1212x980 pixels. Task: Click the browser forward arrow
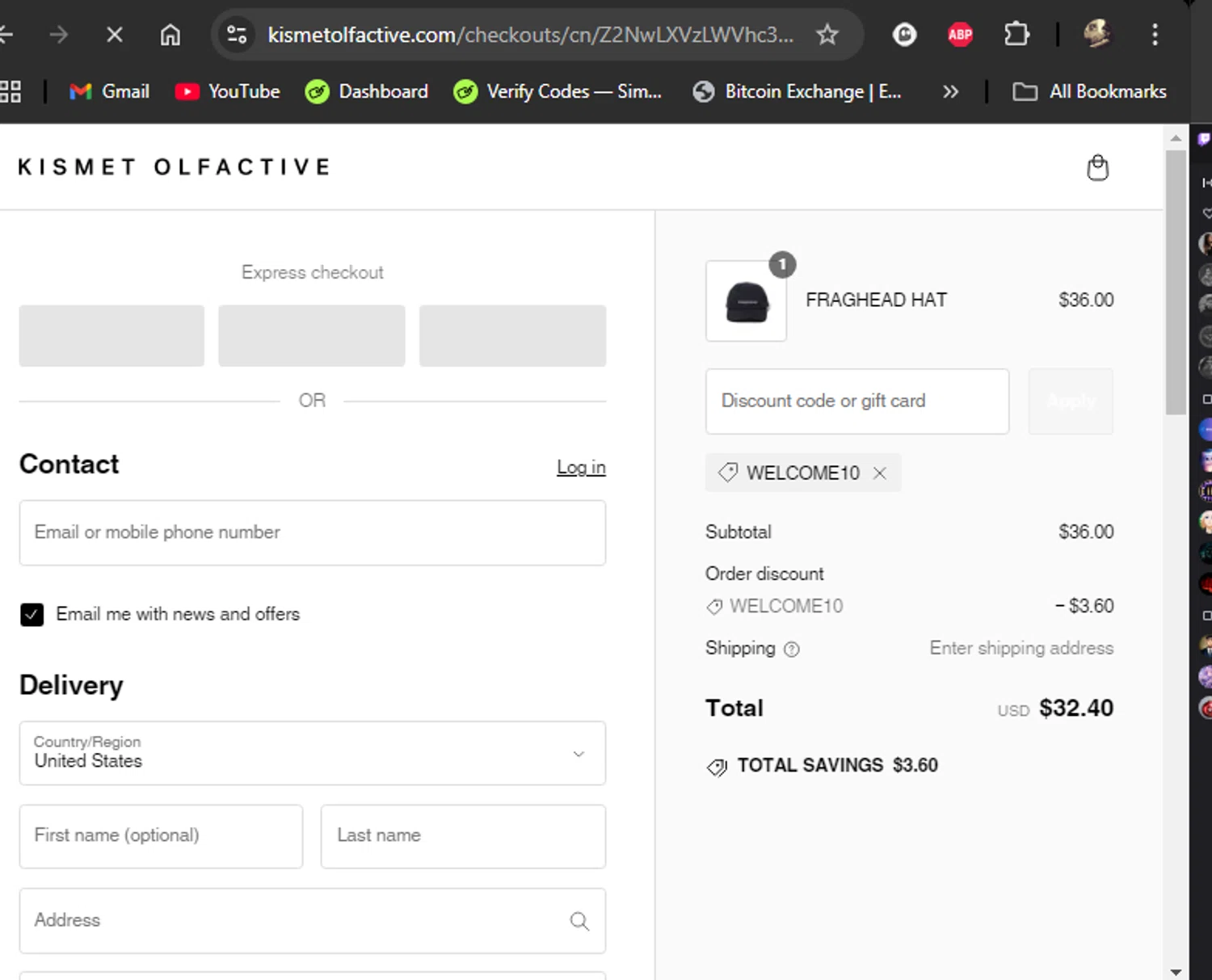pos(58,35)
